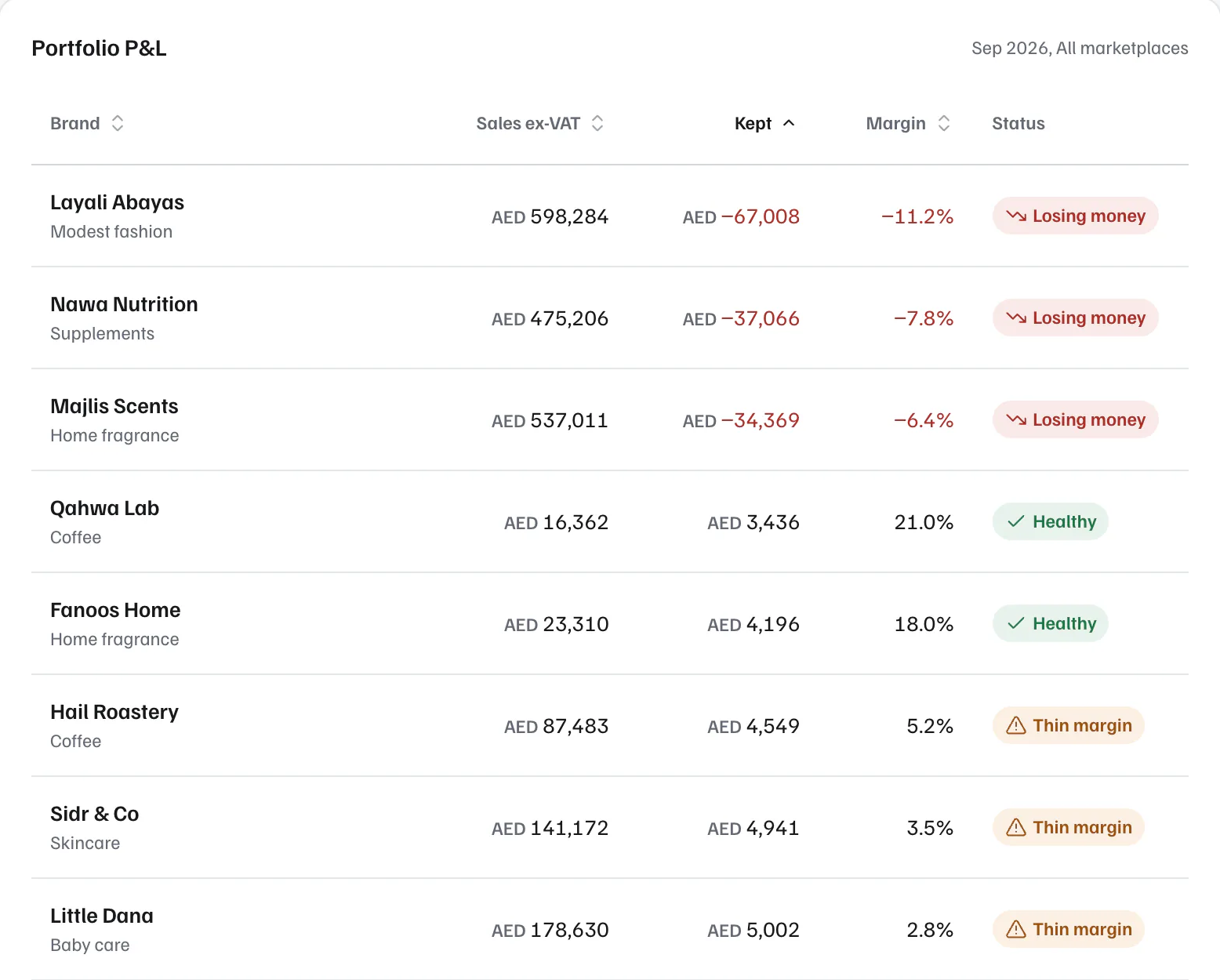Click the sort arrows icon beside Margin
1220x980 pixels.
coord(944,123)
